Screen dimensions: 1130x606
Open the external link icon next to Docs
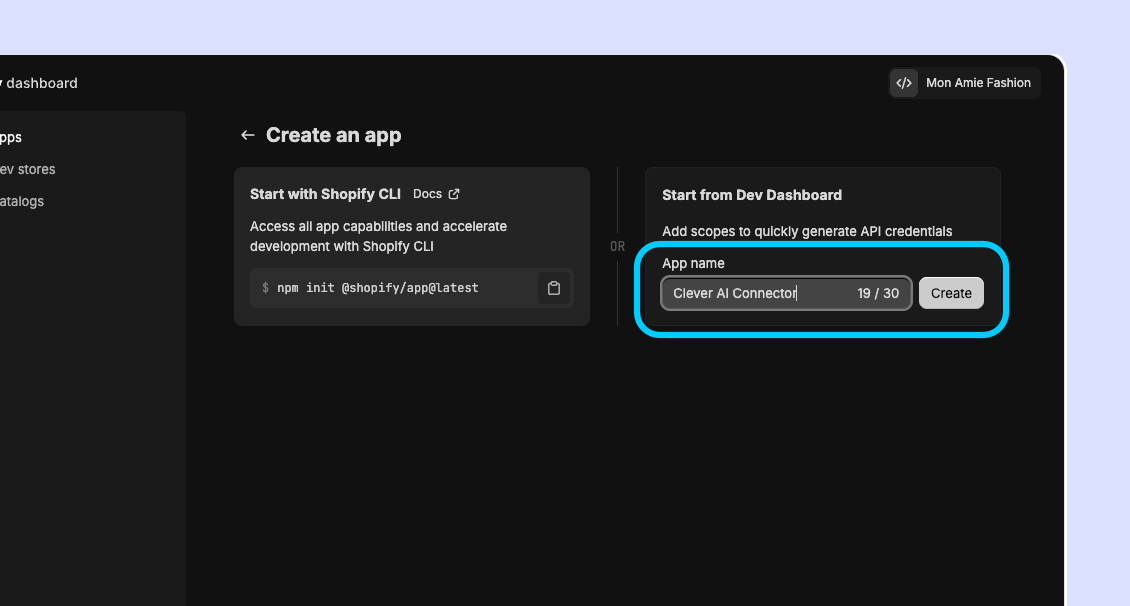[x=454, y=194]
